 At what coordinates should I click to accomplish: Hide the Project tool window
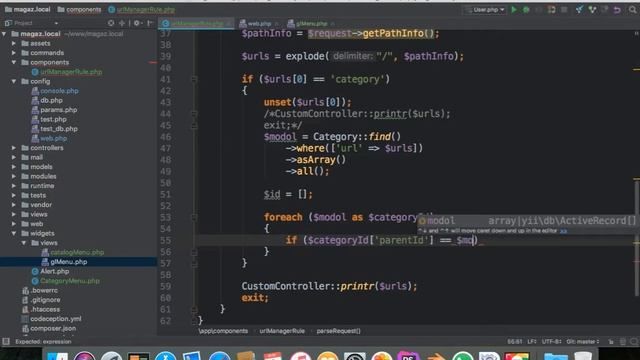coord(150,23)
